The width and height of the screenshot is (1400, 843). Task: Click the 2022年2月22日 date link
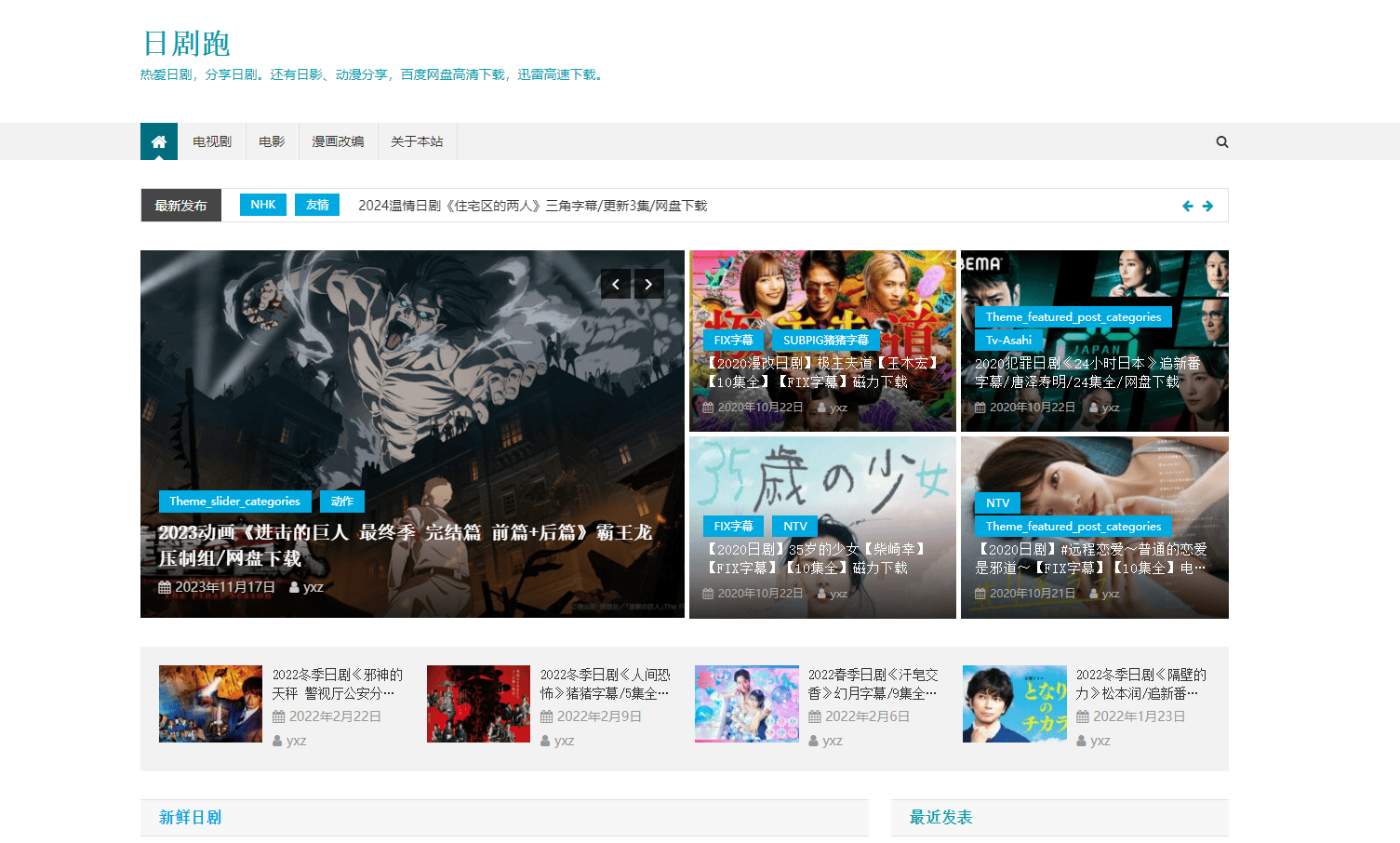click(x=327, y=716)
